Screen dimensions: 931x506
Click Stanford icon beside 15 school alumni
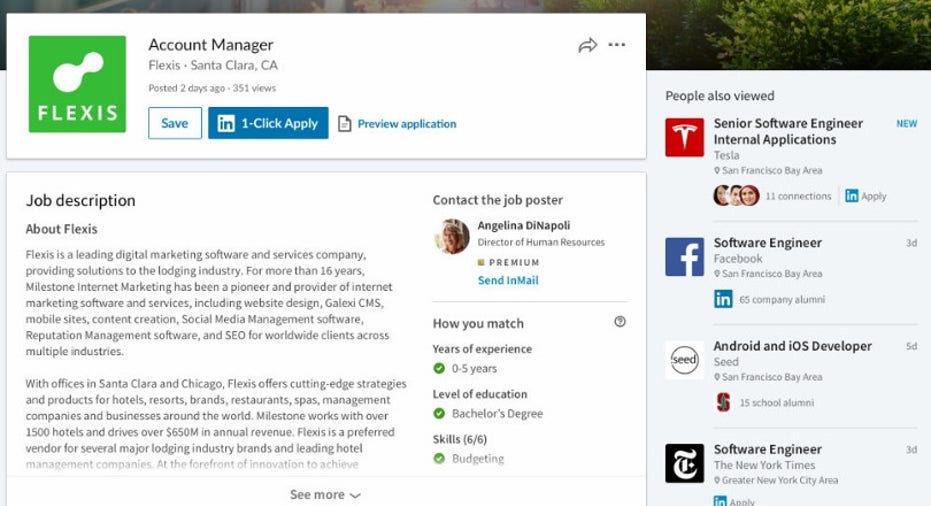[x=723, y=402]
